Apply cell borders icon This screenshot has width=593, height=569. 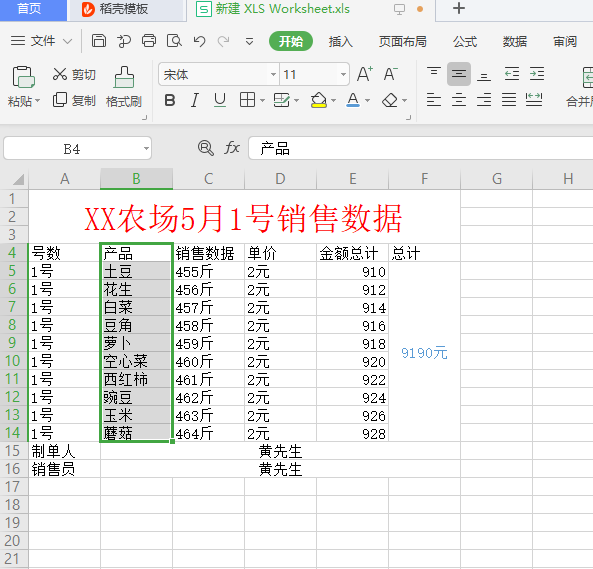[x=247, y=100]
